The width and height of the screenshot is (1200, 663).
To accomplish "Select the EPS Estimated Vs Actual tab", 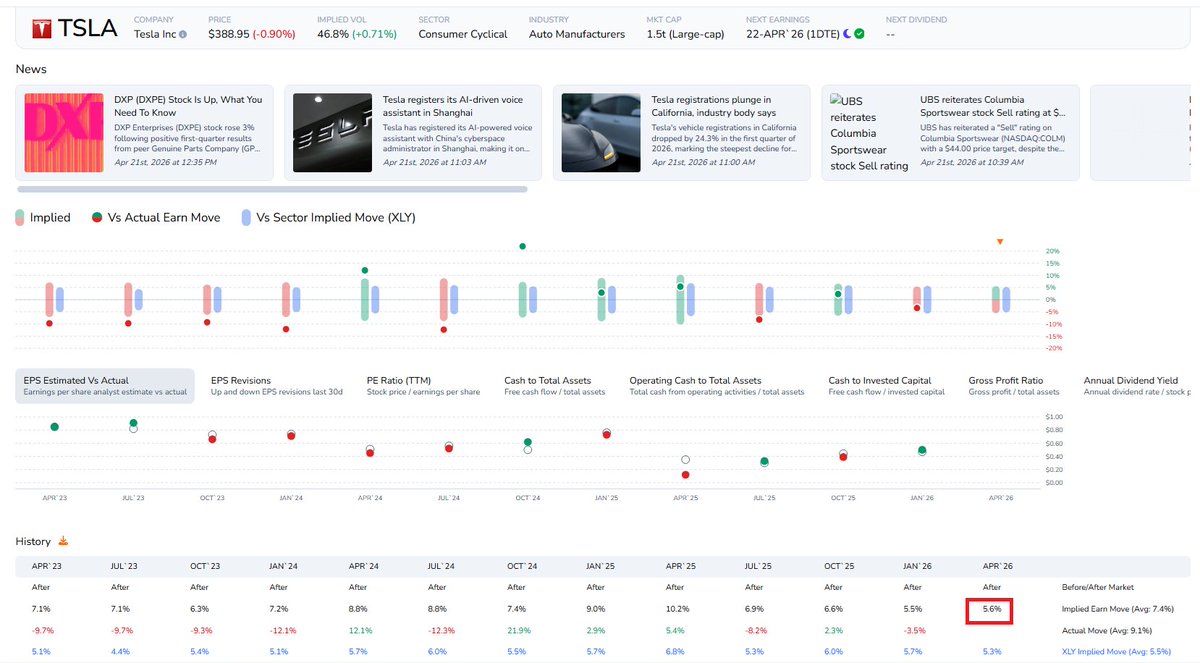I will (x=105, y=386).
